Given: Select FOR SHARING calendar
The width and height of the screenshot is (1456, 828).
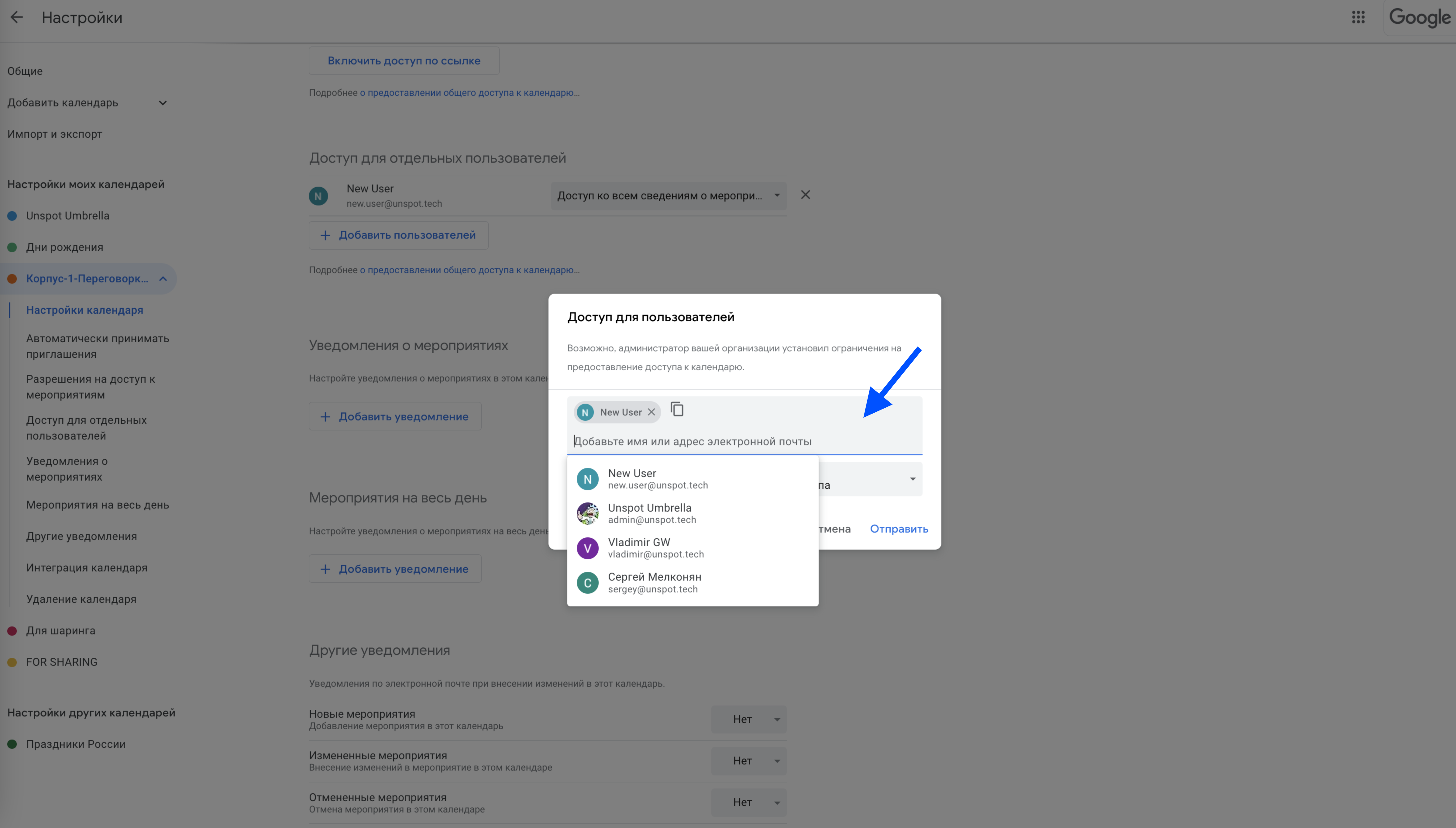Looking at the screenshot, I should click(x=62, y=662).
